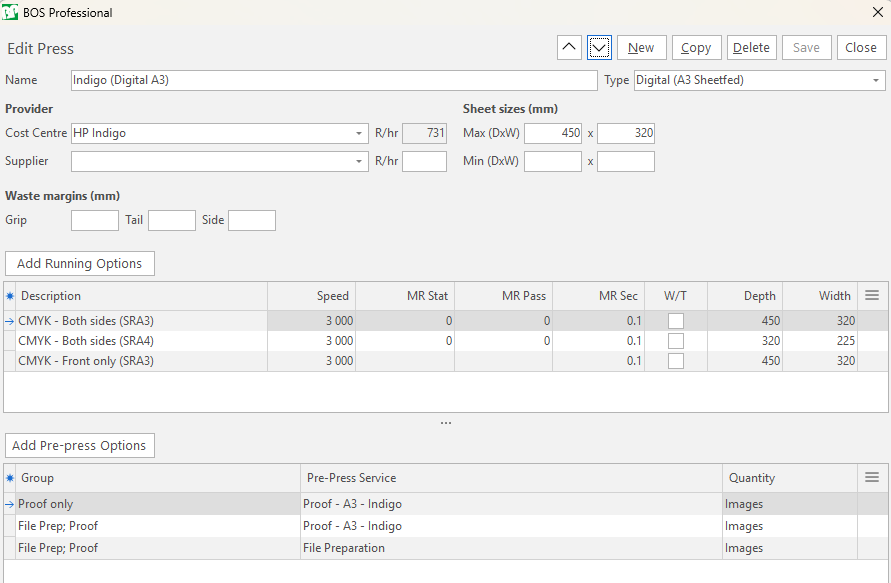The height and width of the screenshot is (583, 891).
Task: Open the Type dropdown
Action: tap(876, 81)
